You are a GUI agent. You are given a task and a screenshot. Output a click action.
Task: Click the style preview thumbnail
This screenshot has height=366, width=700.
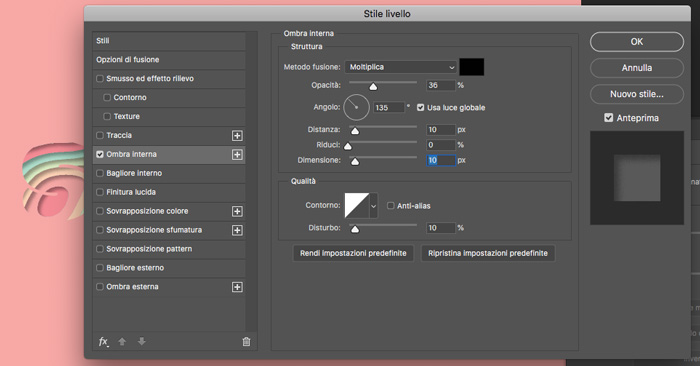click(637, 178)
